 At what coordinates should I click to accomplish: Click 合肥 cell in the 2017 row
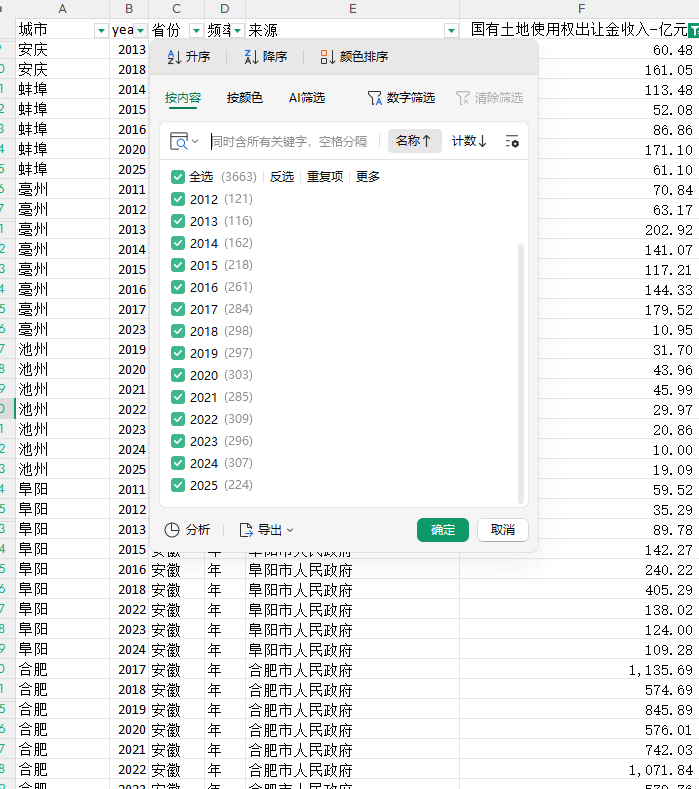pyautogui.click(x=62, y=670)
